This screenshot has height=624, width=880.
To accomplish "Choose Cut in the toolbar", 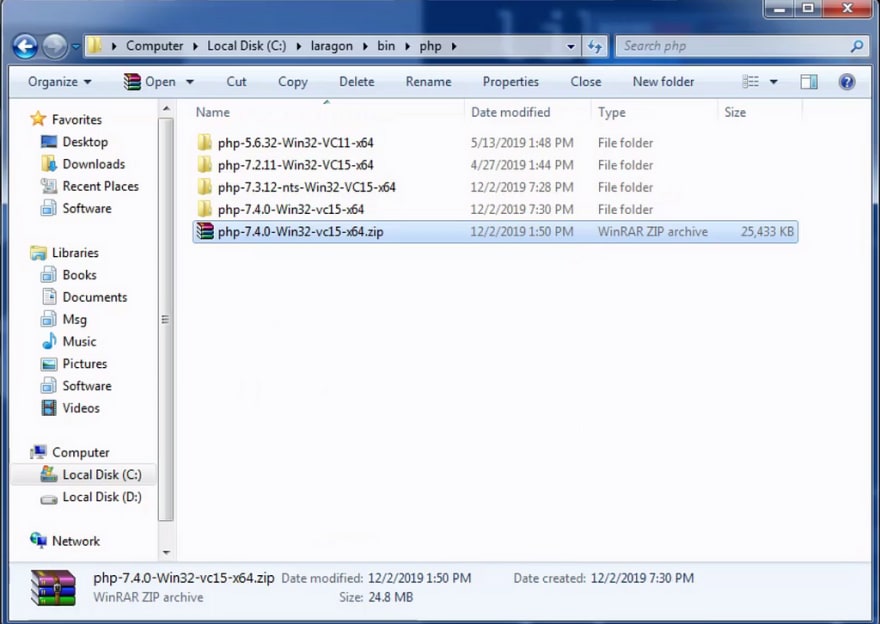I will click(236, 82).
